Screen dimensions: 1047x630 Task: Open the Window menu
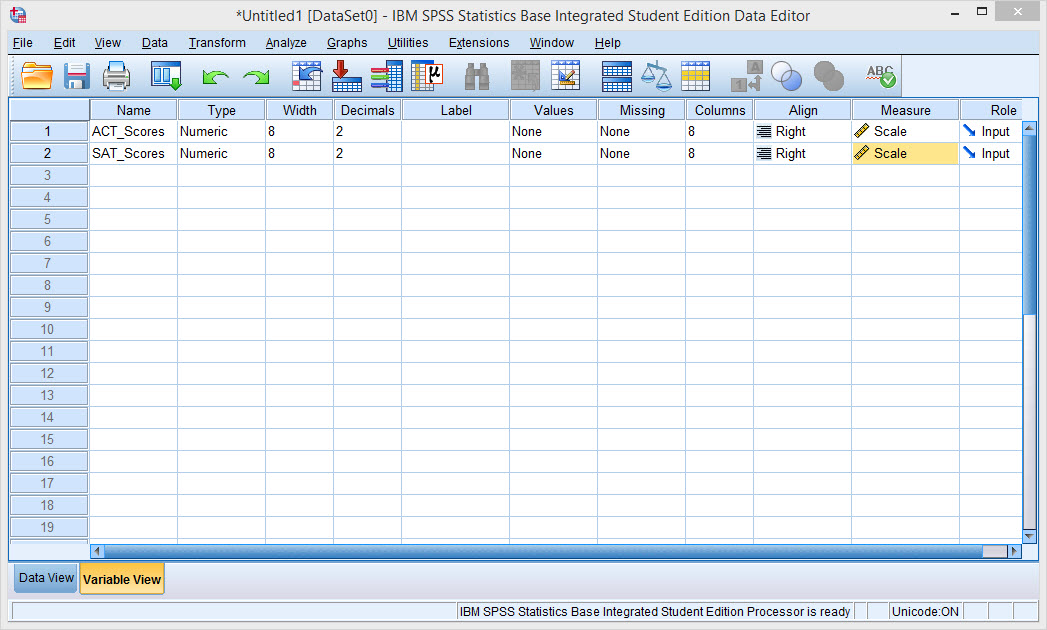click(x=552, y=43)
